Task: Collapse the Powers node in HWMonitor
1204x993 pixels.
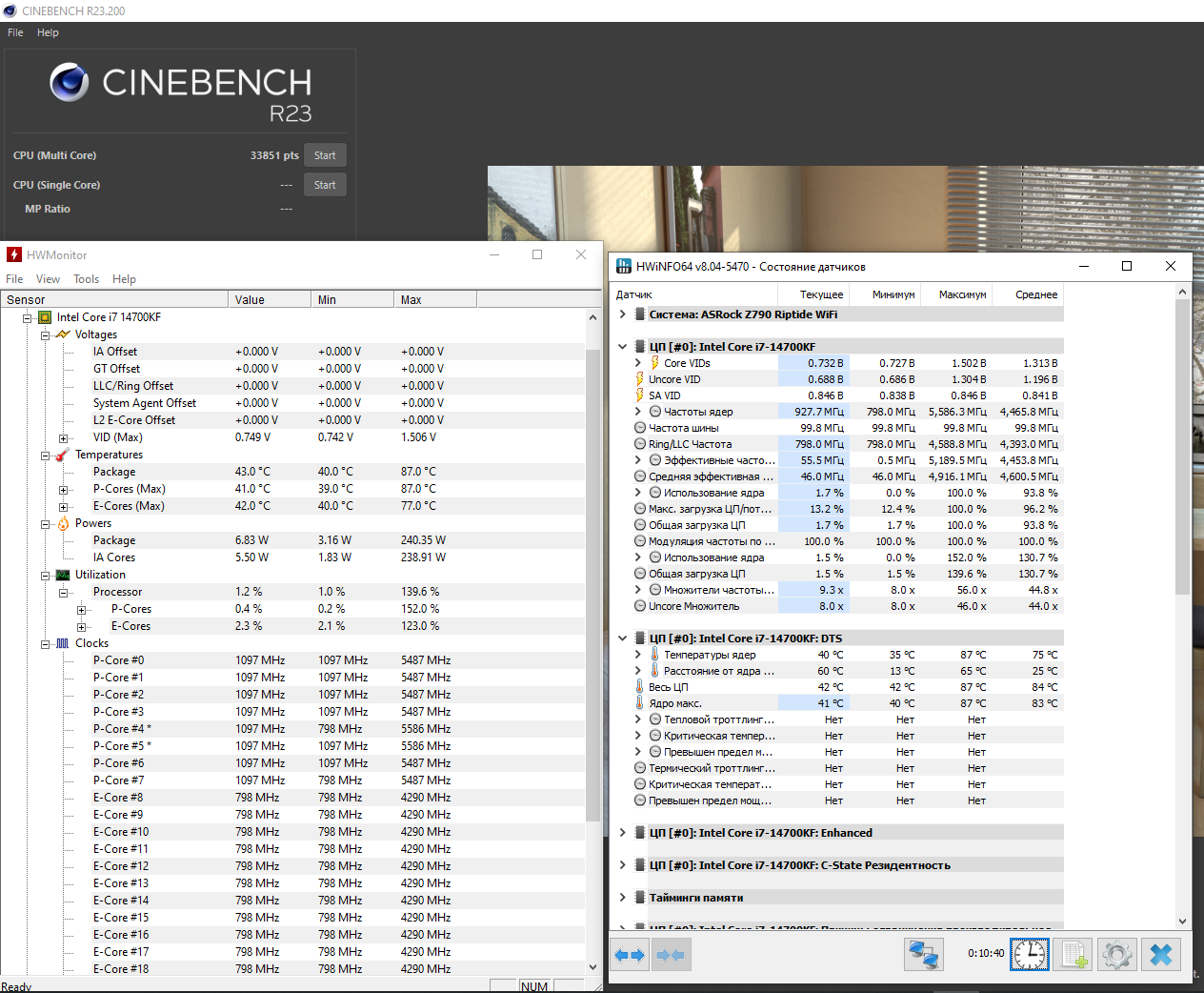Action: pos(45,524)
